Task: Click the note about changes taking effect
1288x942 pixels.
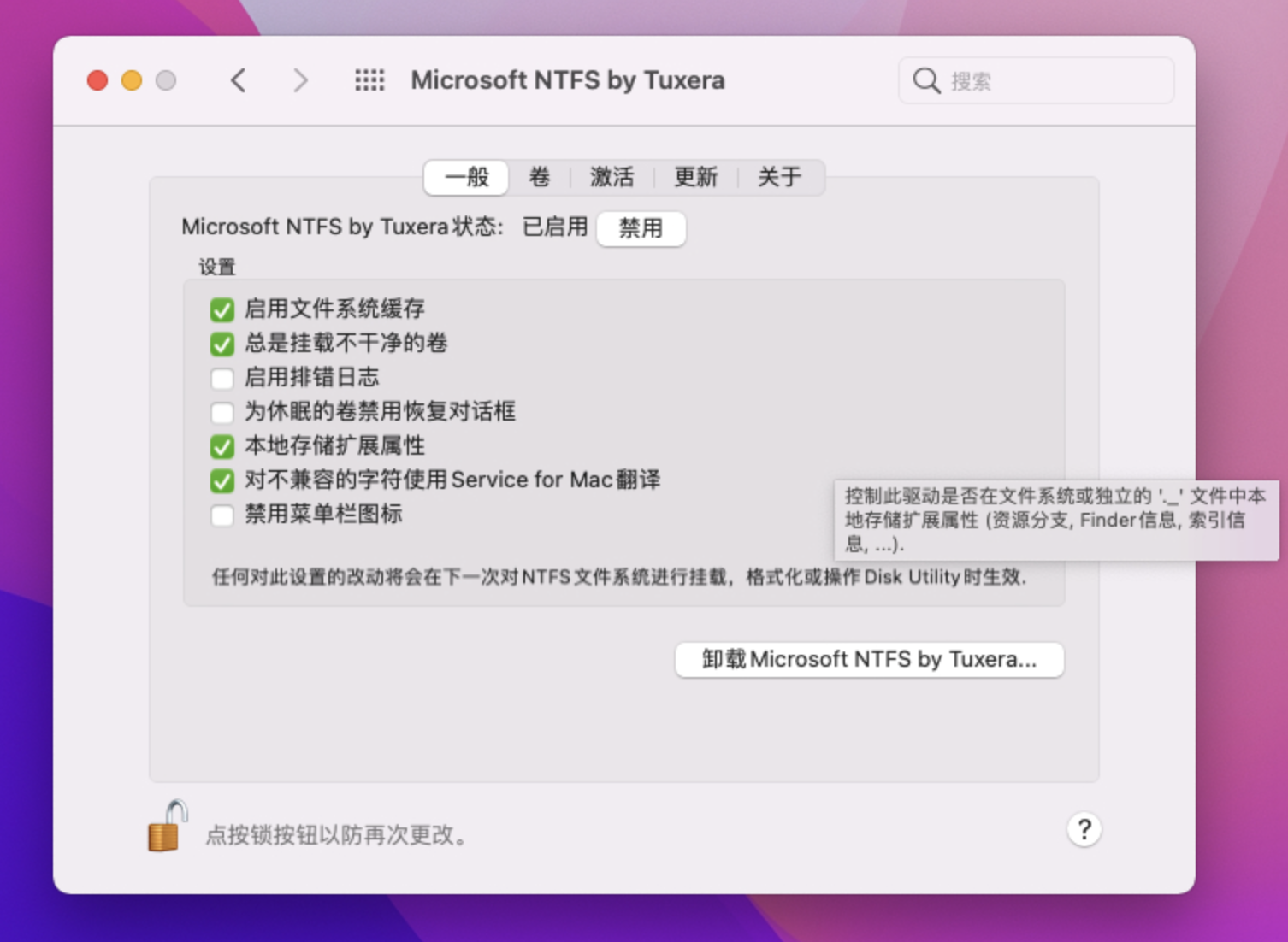Action: pos(619,577)
